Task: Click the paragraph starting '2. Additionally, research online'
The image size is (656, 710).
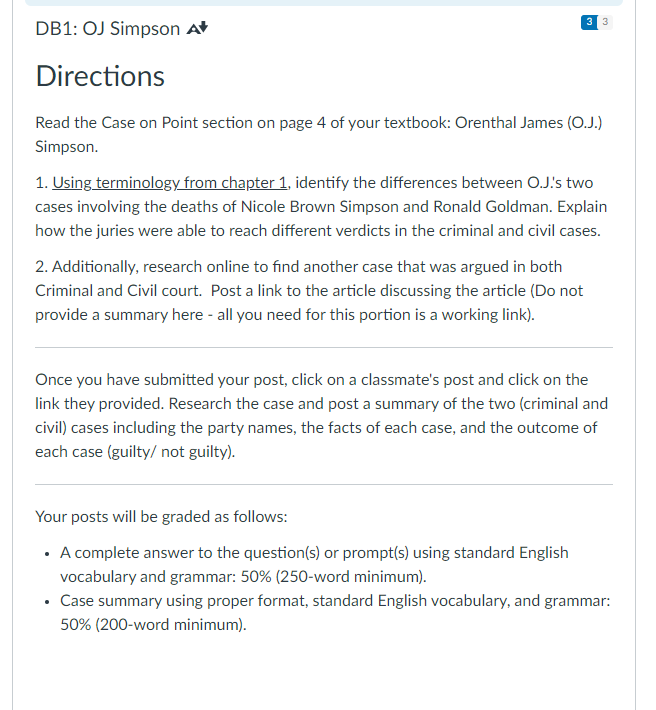Action: point(309,290)
